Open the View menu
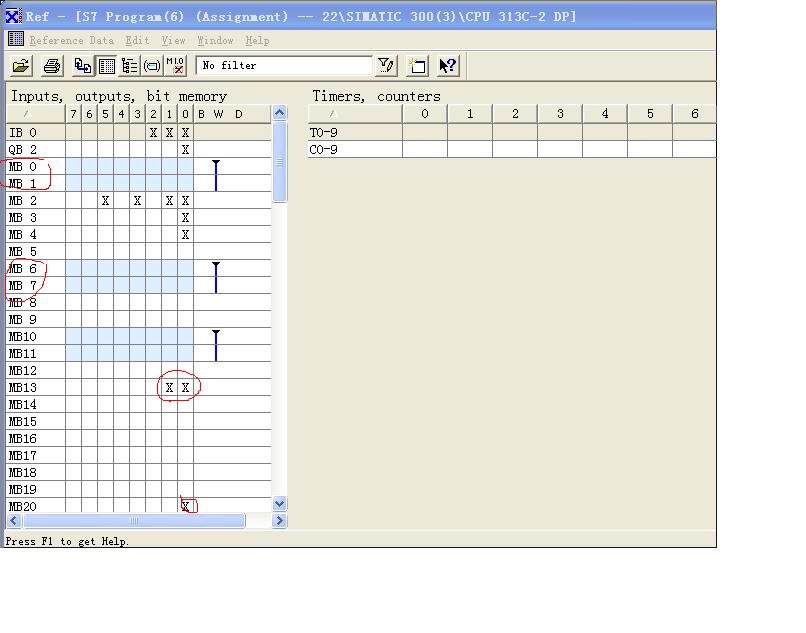This screenshot has width=806, height=633. pyautogui.click(x=173, y=40)
